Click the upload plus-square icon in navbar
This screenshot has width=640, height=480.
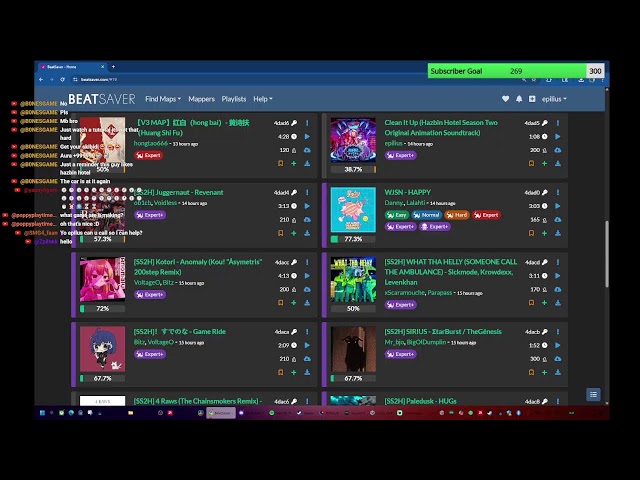pos(532,99)
